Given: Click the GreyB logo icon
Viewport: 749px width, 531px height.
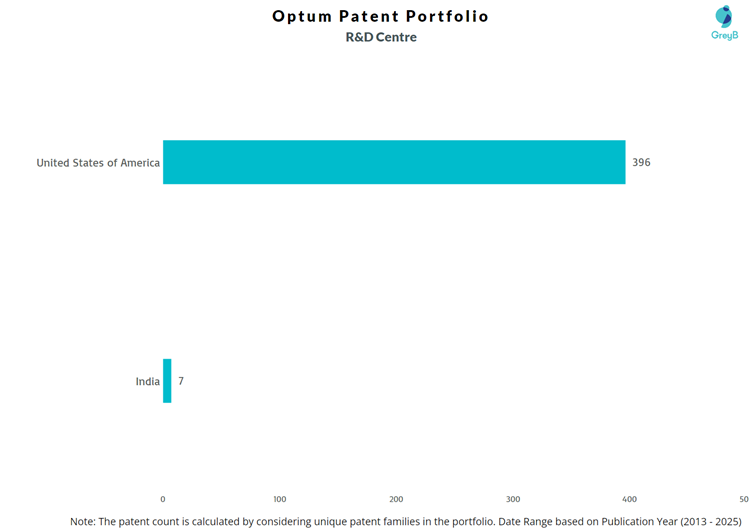Looking at the screenshot, I should click(x=724, y=16).
